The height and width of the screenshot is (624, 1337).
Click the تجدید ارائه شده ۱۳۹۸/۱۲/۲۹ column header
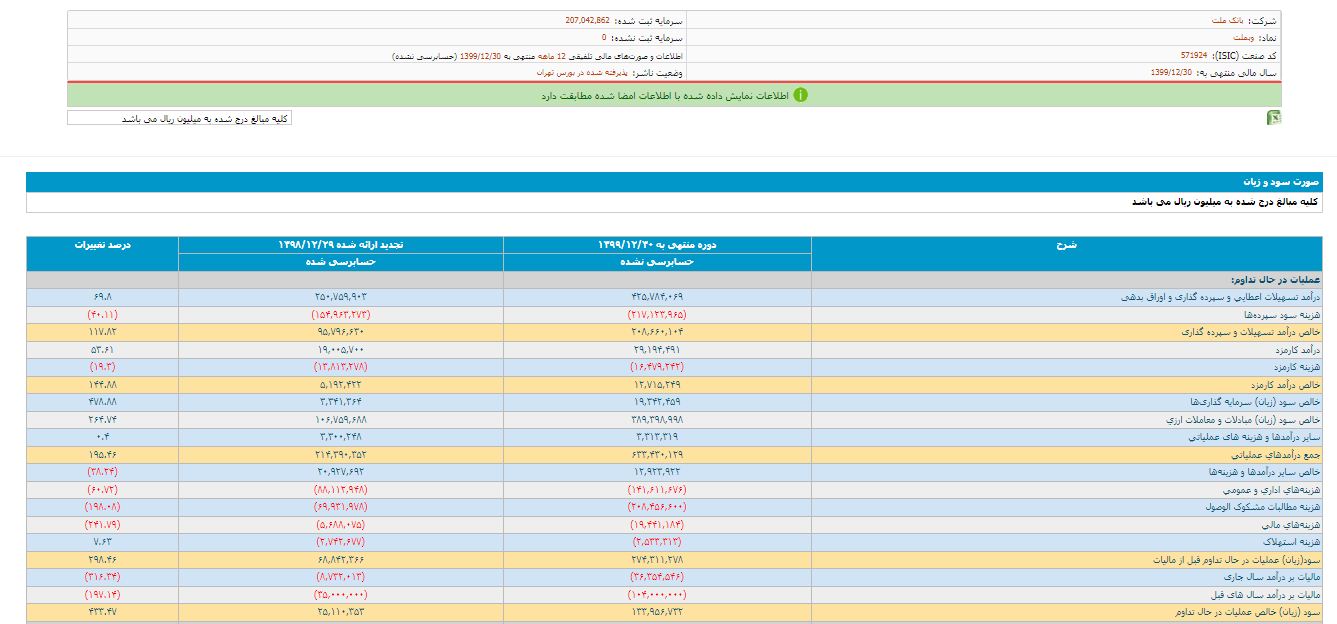(340, 245)
